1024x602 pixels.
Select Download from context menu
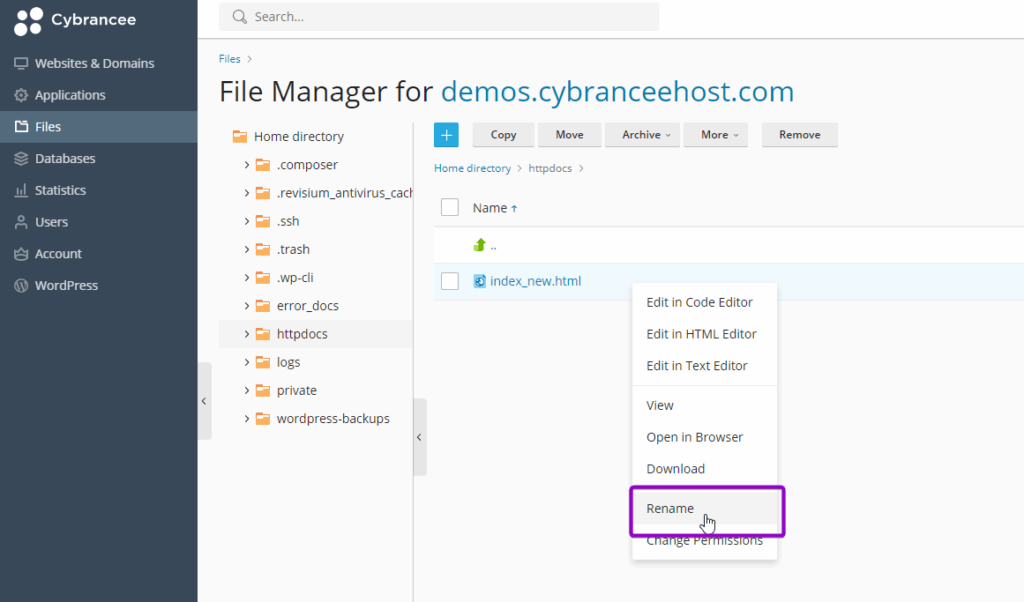[x=704, y=469]
